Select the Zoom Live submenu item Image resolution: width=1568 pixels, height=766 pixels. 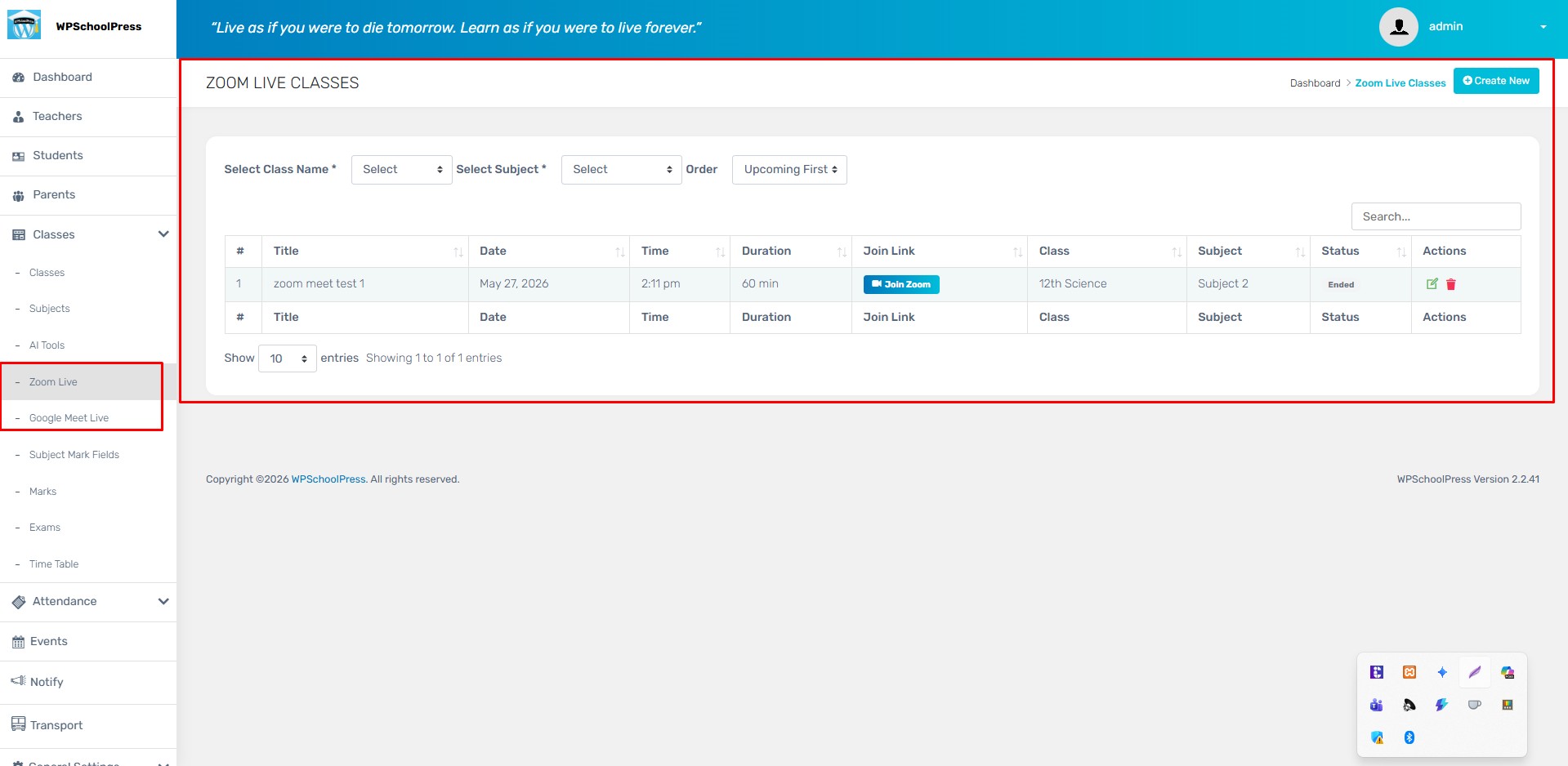click(53, 382)
